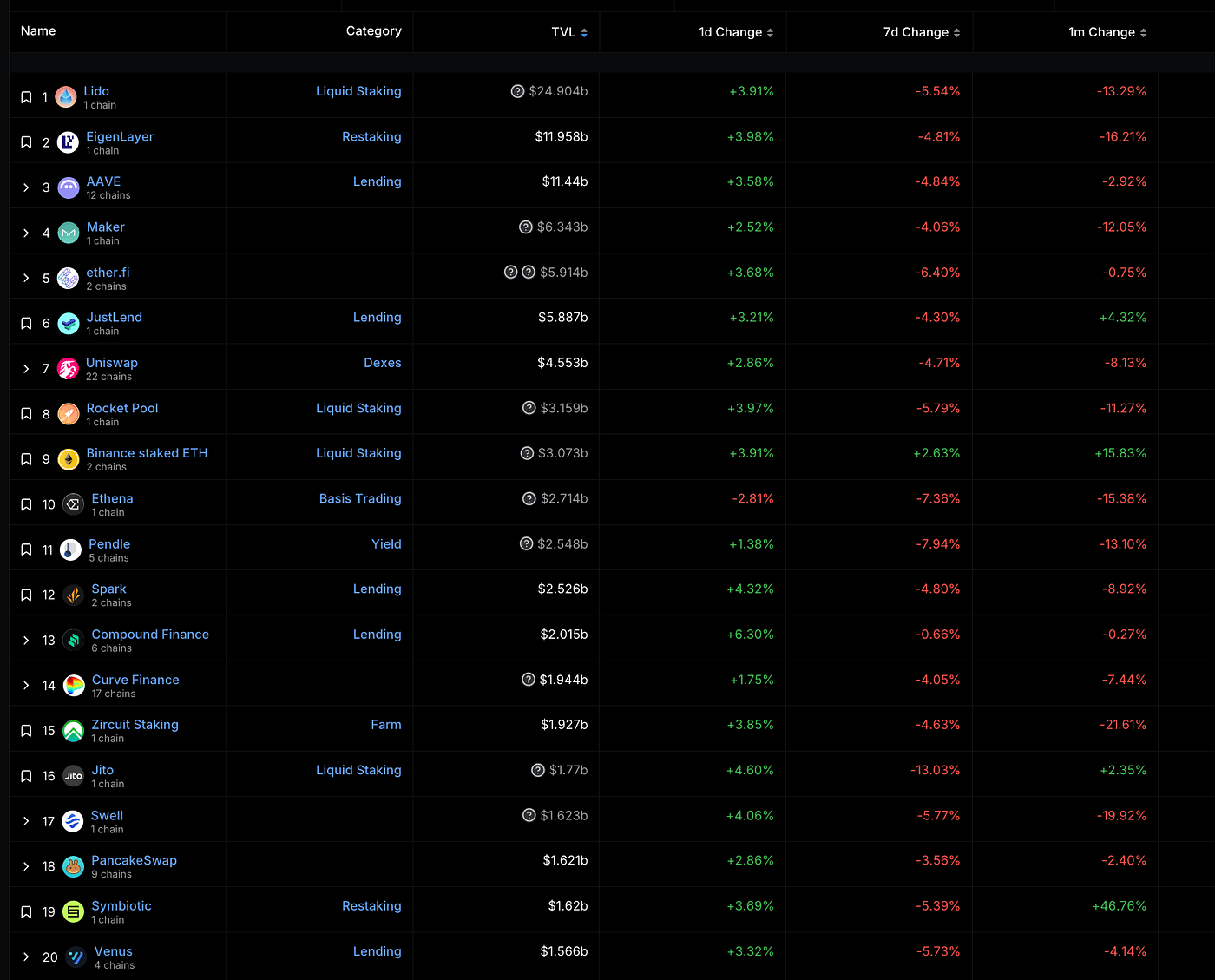Toggle bookmark for Pendle

click(x=26, y=549)
